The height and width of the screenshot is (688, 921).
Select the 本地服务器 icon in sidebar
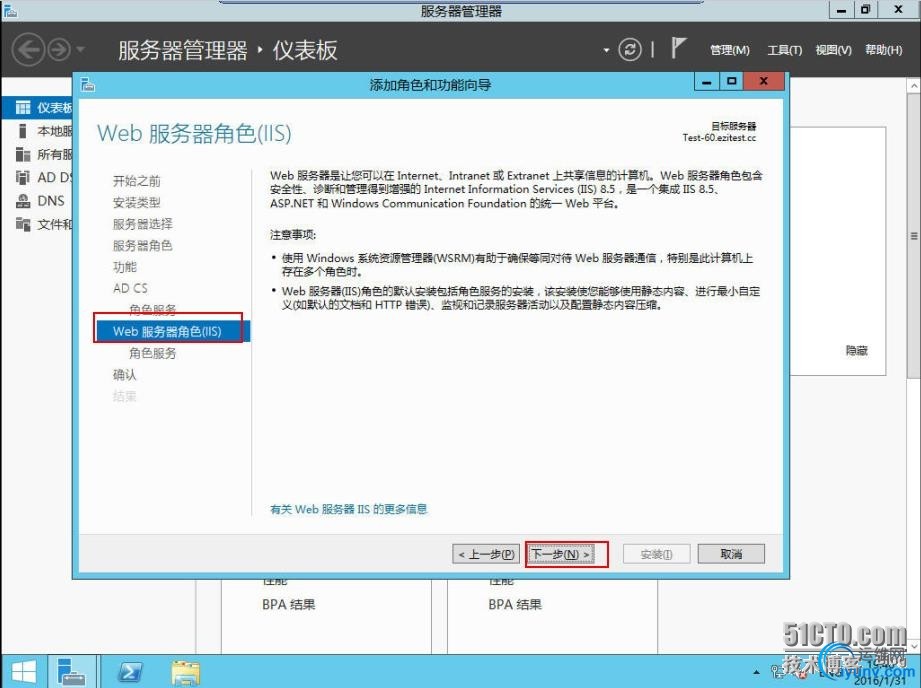click(23, 131)
